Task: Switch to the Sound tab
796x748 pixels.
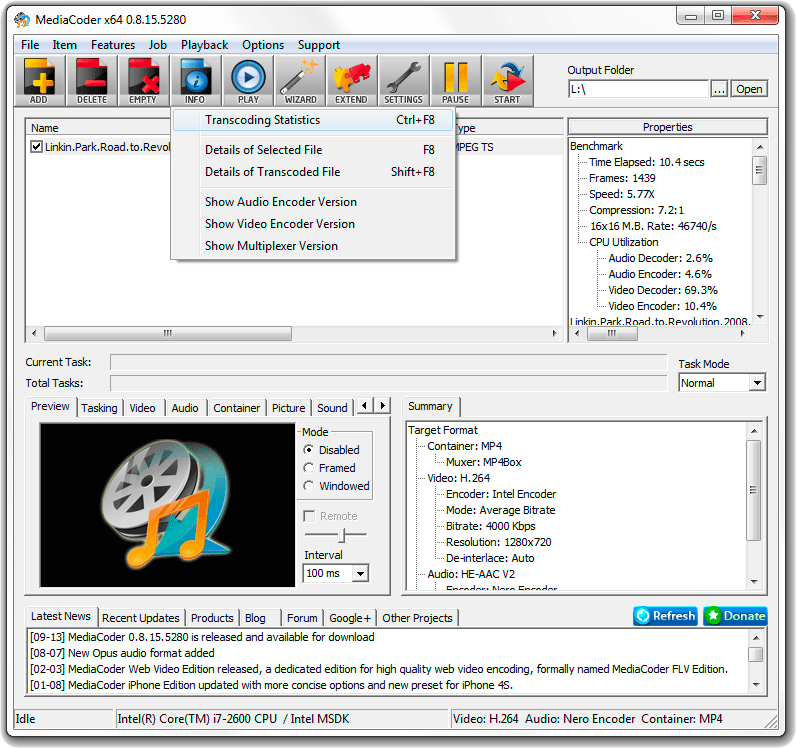Action: click(333, 408)
